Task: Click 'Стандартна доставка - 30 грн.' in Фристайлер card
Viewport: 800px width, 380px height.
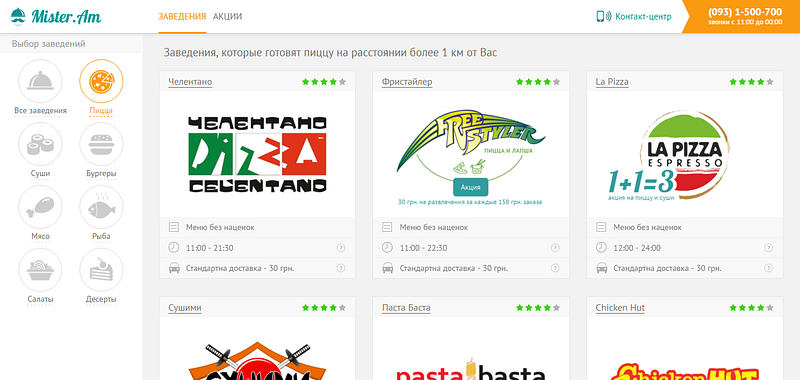Action: [454, 268]
